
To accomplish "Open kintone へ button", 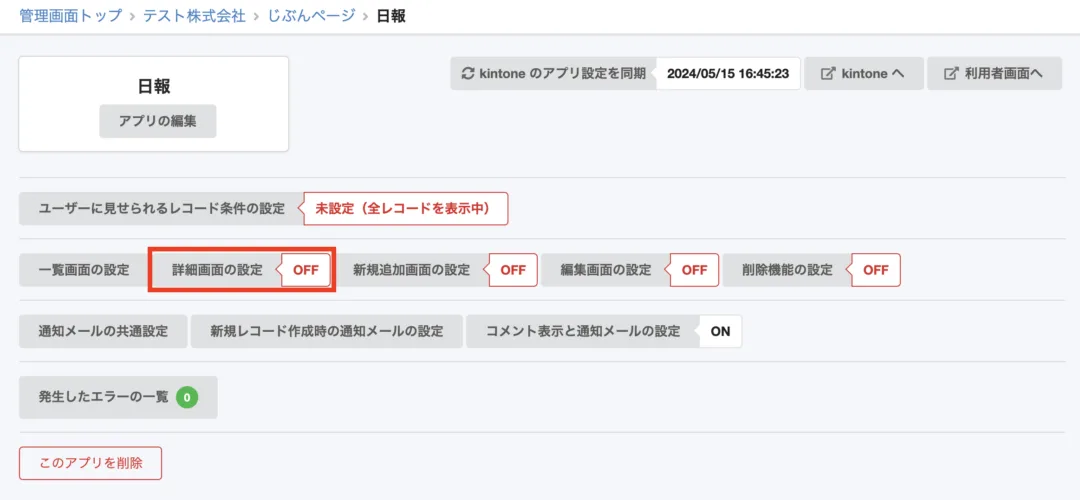I will tap(864, 74).
